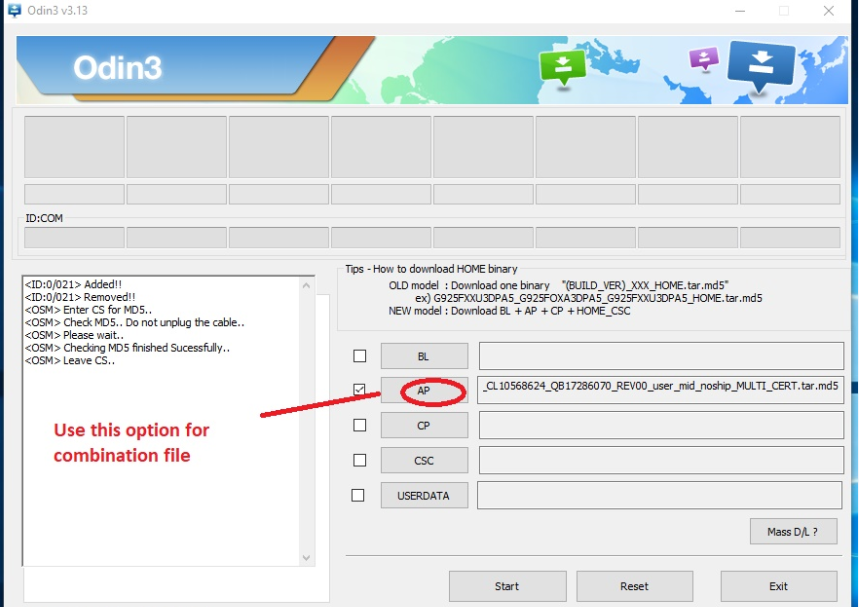Reset the Odin settings
The height and width of the screenshot is (607, 859).
click(x=634, y=586)
